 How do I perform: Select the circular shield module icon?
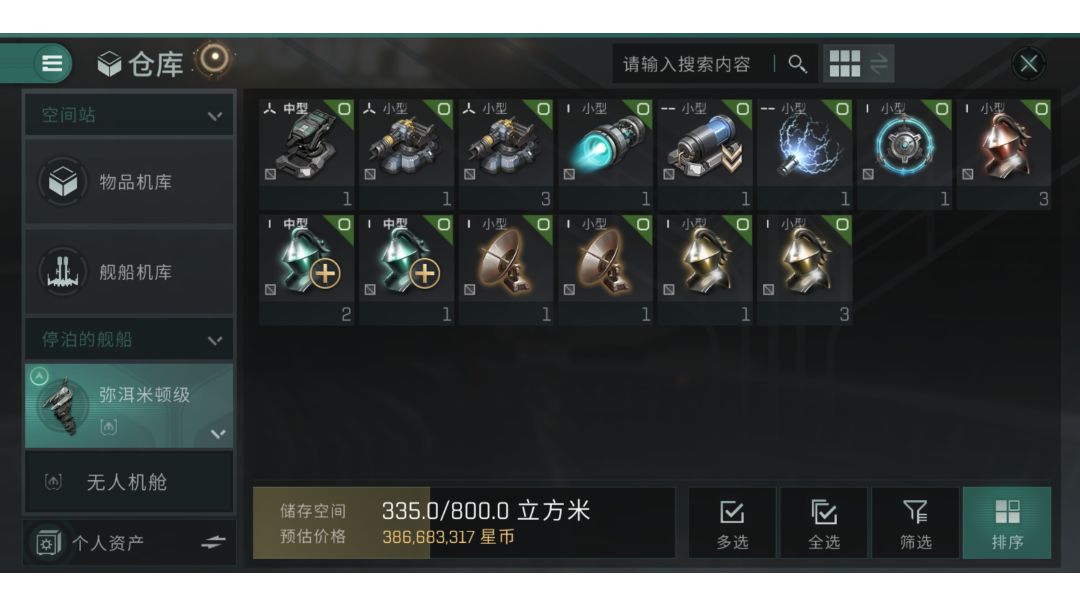pos(904,154)
